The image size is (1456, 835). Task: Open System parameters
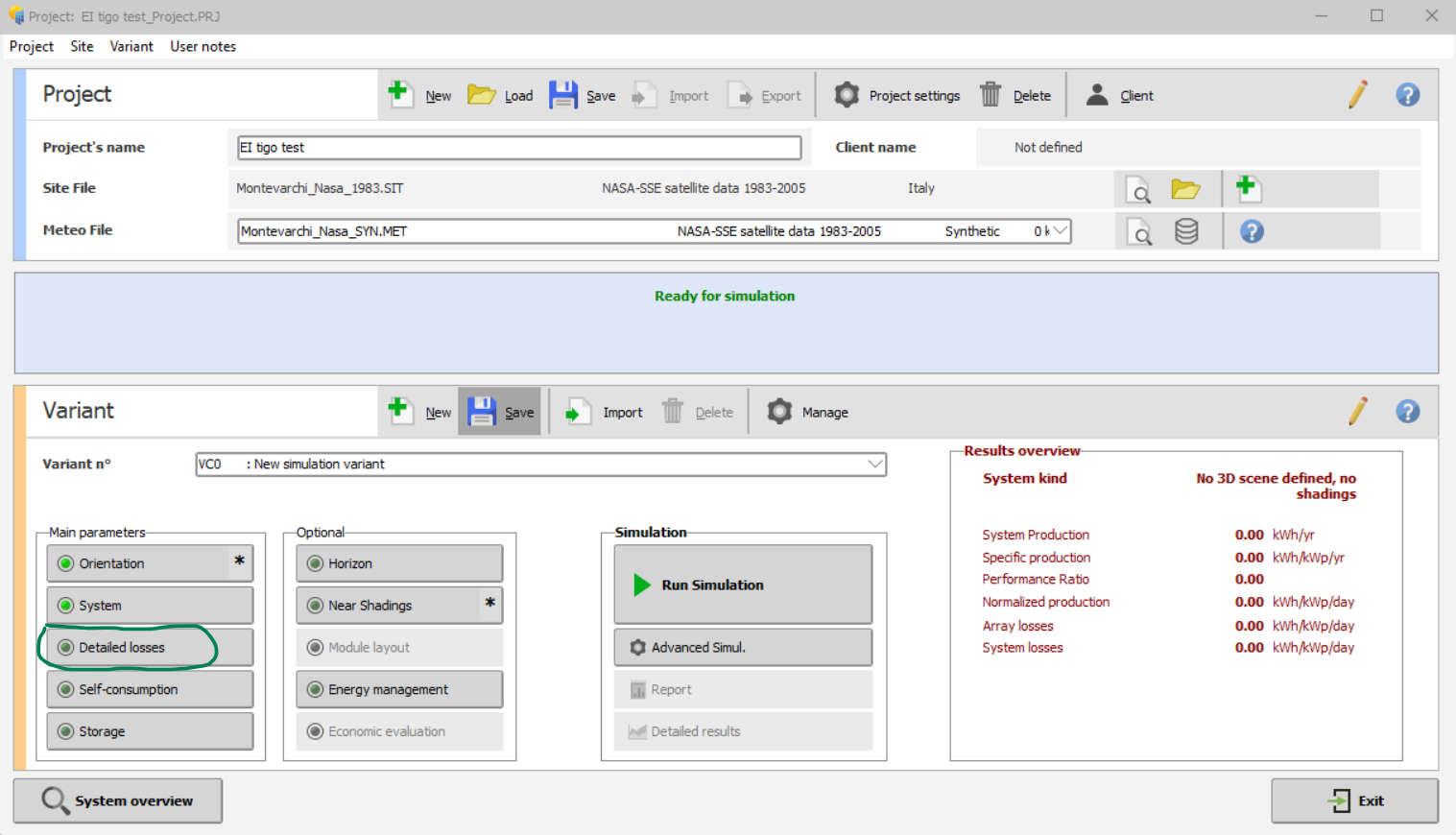150,606
